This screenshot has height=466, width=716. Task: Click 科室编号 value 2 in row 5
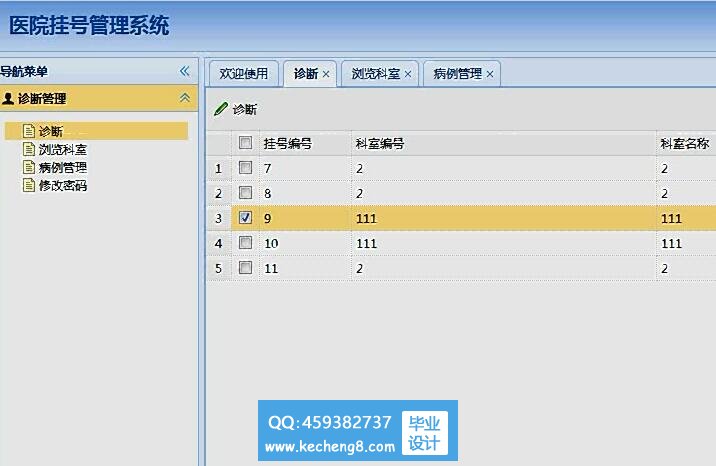pos(359,268)
